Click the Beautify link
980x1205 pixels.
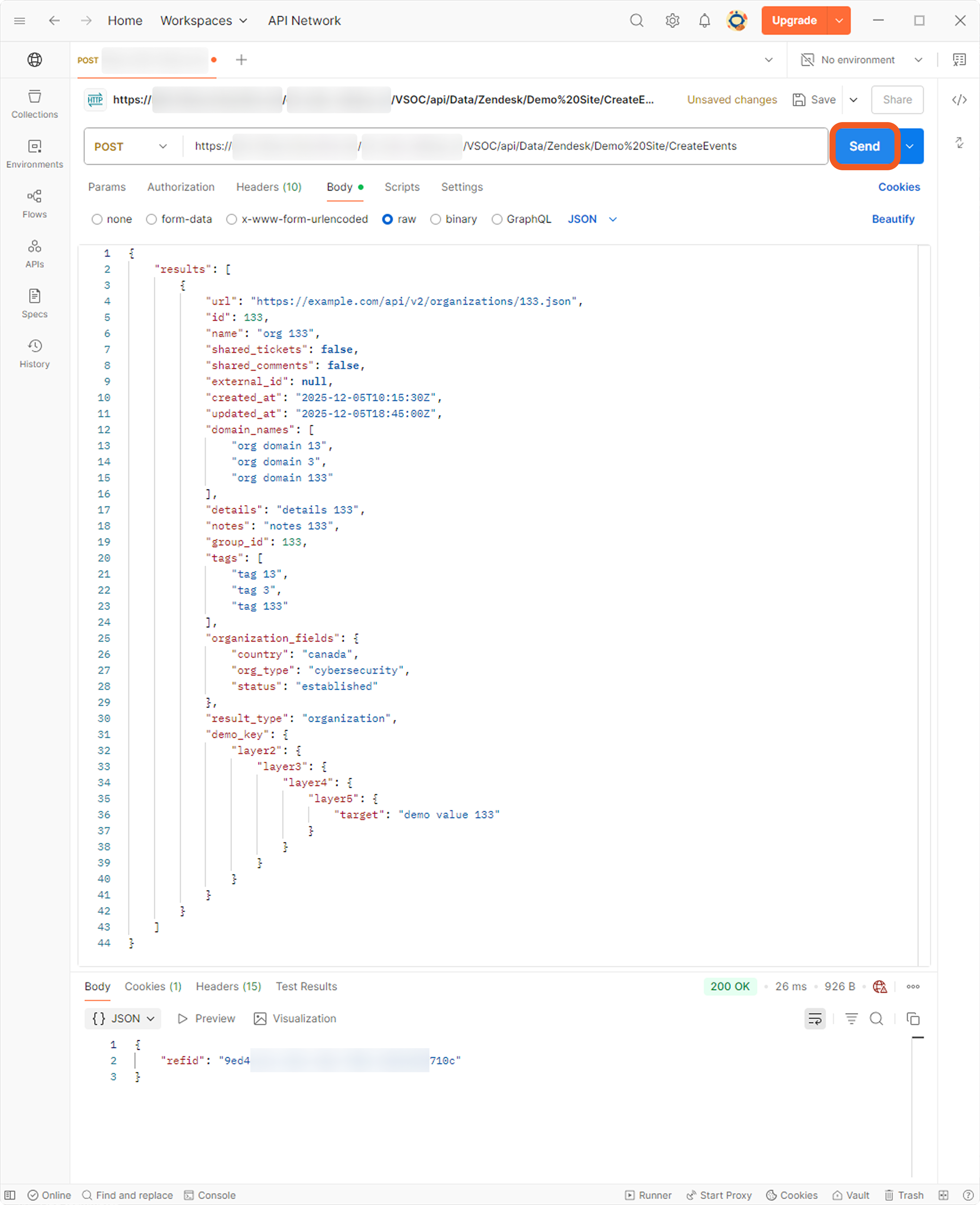[x=892, y=219]
